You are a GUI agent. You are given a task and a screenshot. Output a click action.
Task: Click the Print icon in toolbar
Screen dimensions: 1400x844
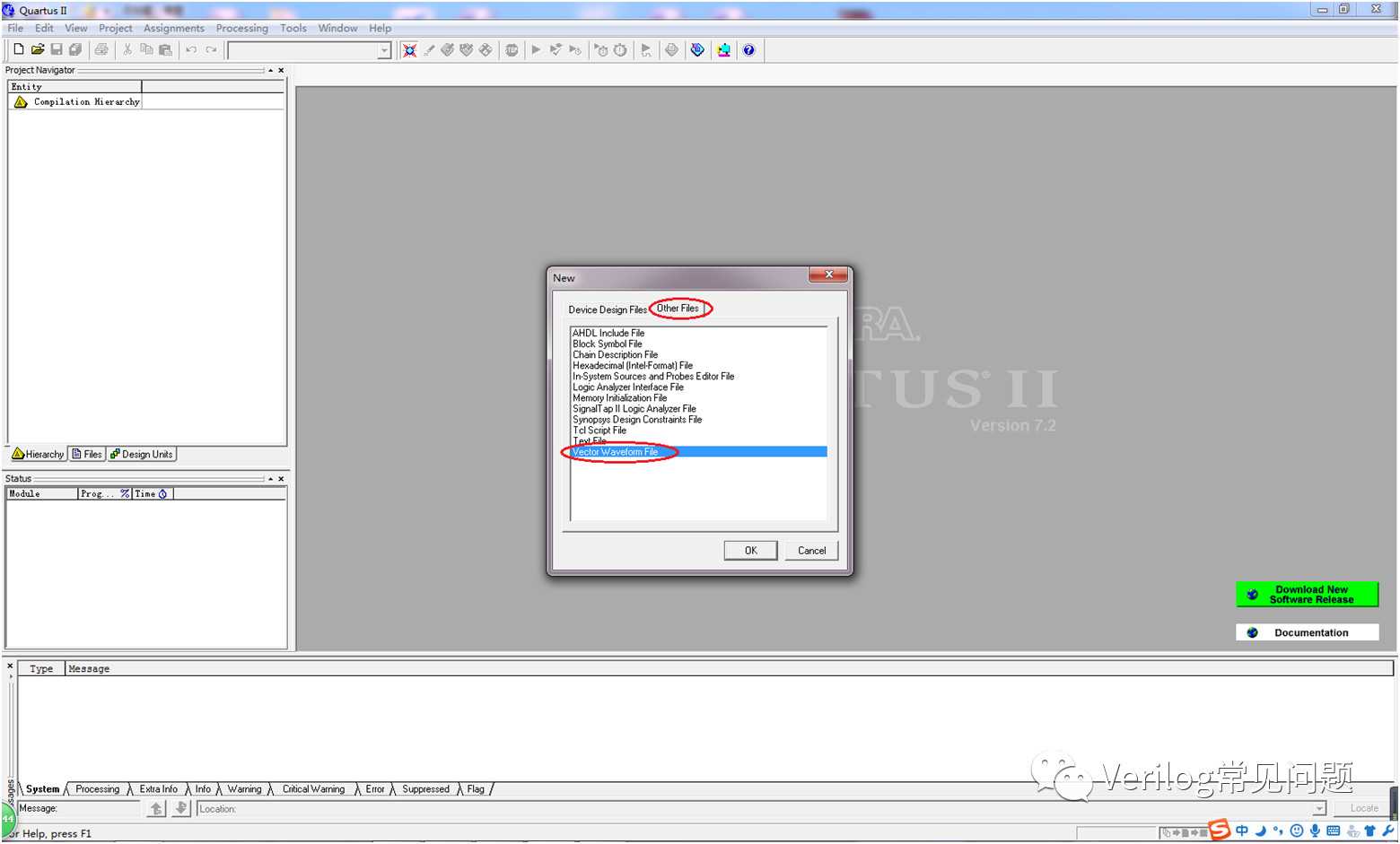[x=101, y=50]
